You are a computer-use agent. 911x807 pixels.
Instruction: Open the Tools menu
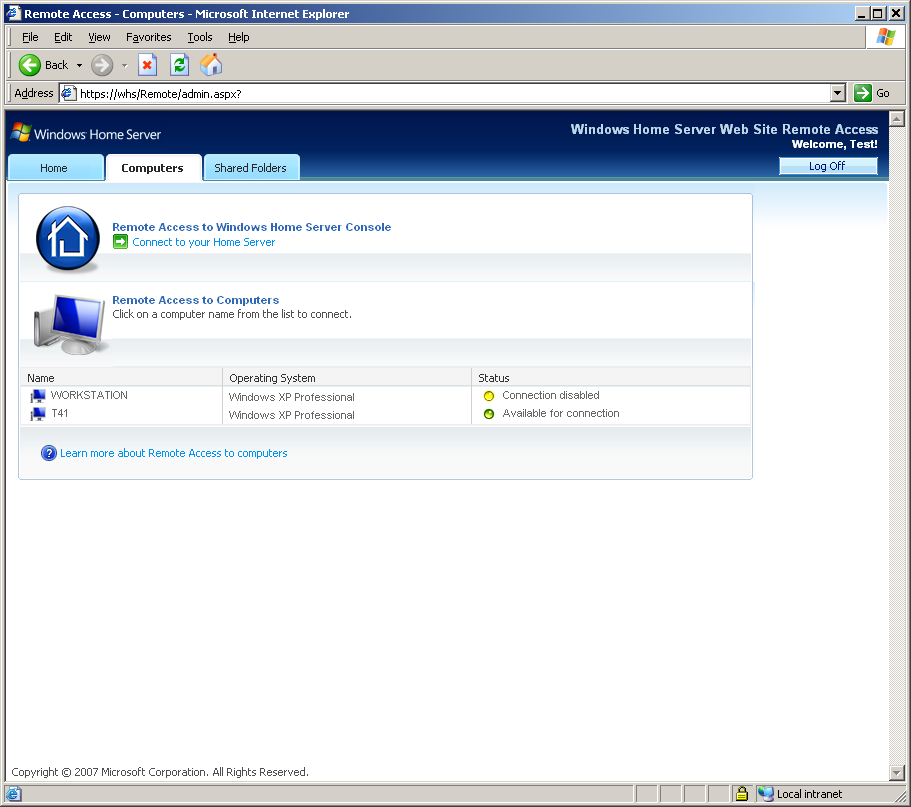(x=200, y=37)
